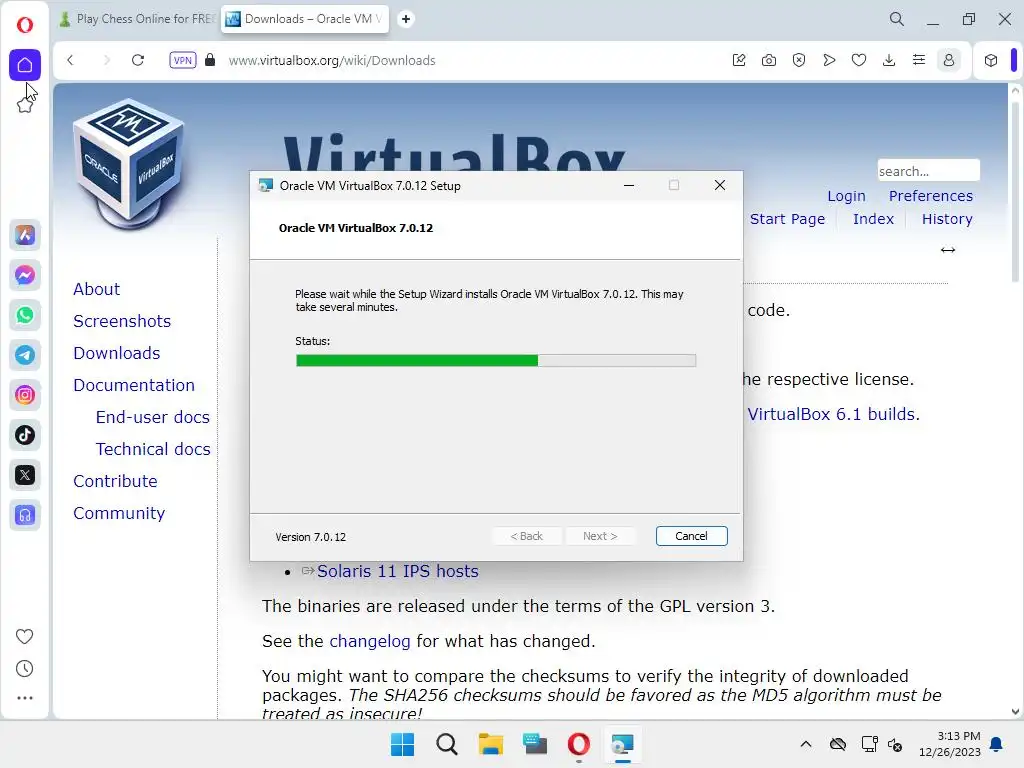Open About in site navigation
The image size is (1024, 768).
[x=97, y=289]
